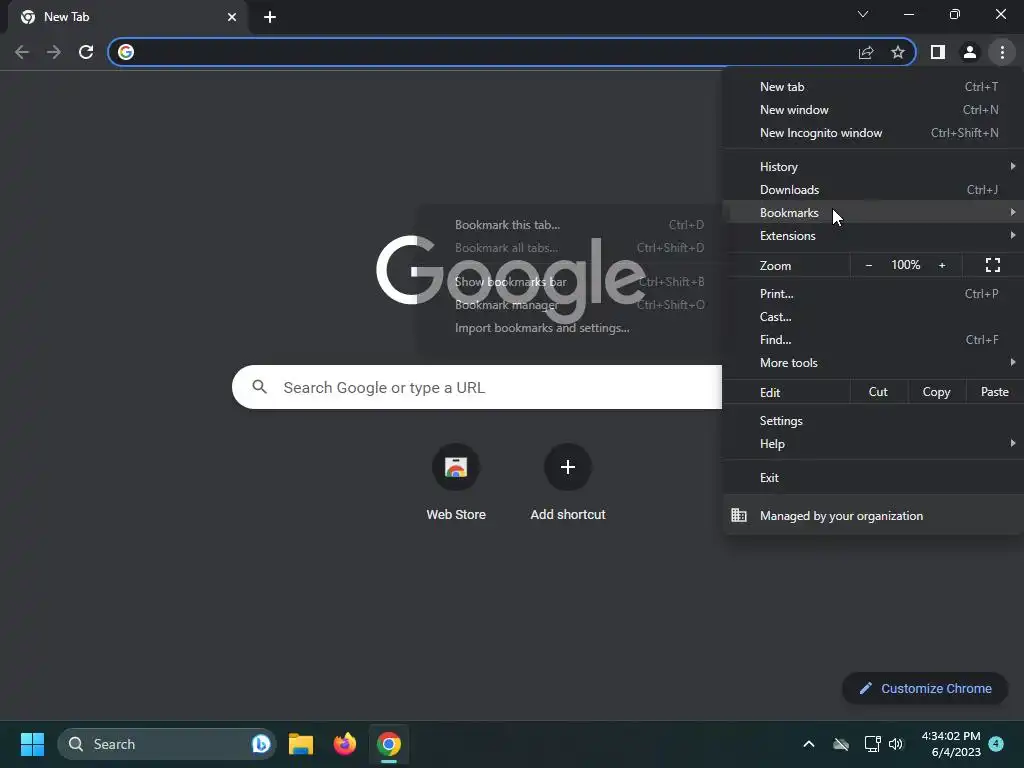Open Downloads from the menu
Viewport: 1024px width, 768px height.
[873, 190]
